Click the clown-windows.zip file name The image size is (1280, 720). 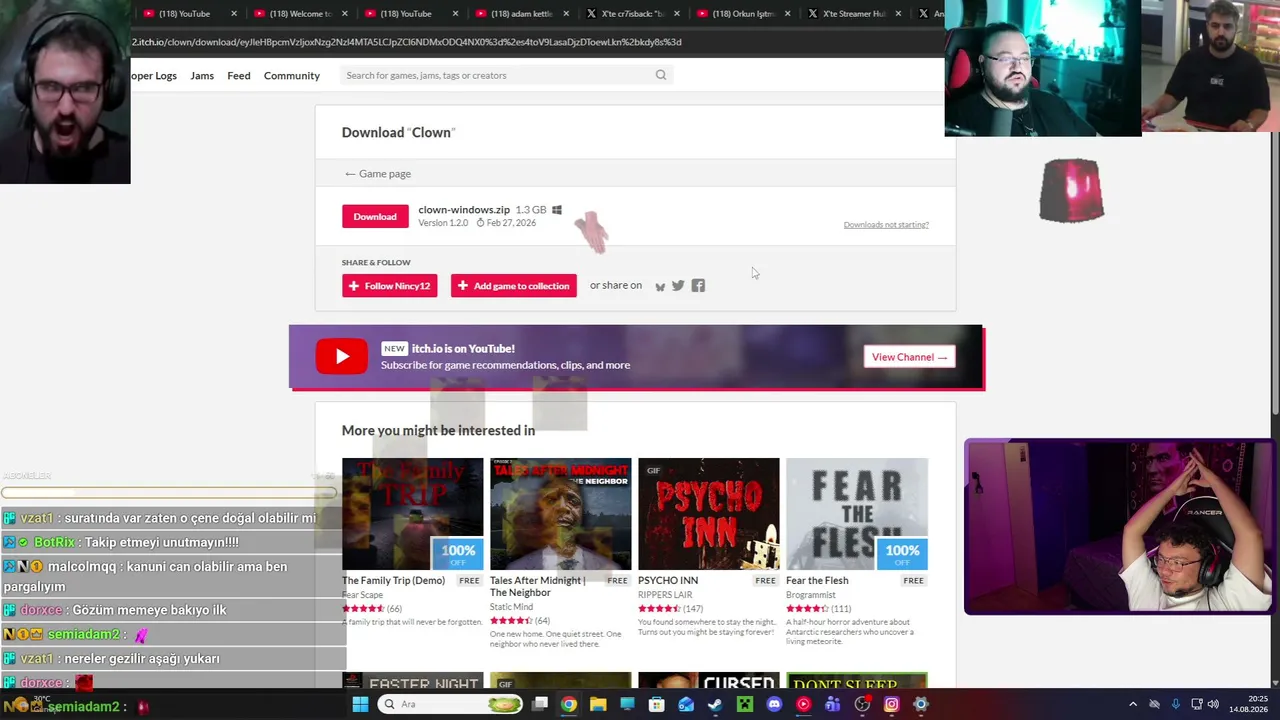point(464,210)
